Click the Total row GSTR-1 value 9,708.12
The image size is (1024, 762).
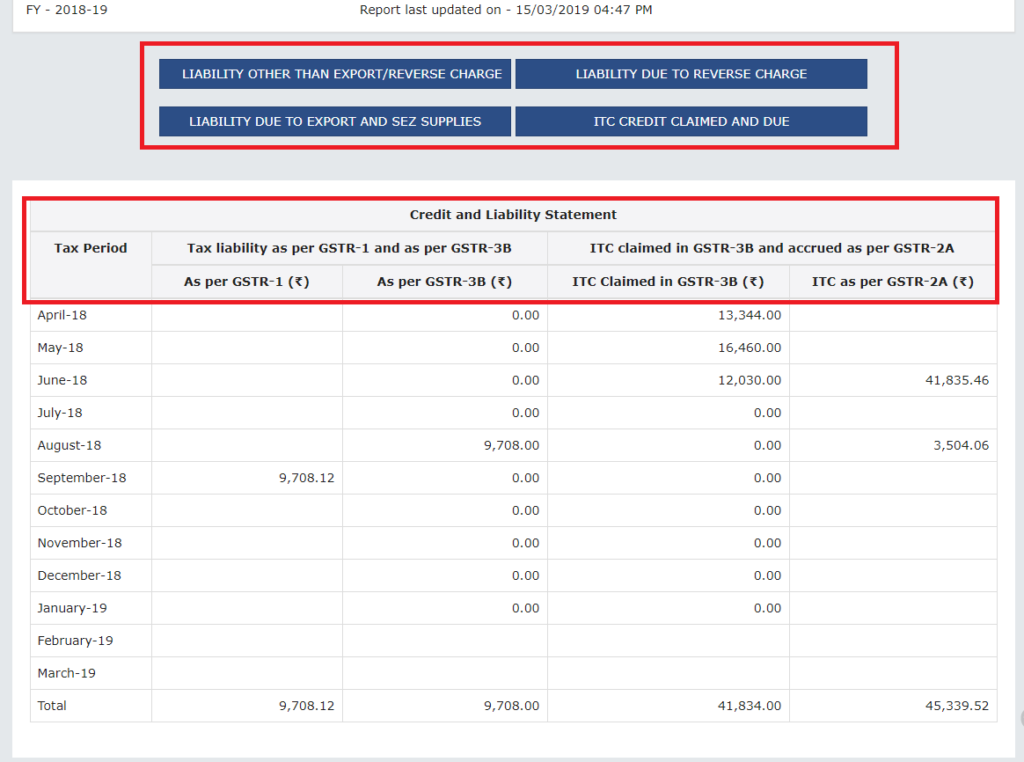(306, 706)
